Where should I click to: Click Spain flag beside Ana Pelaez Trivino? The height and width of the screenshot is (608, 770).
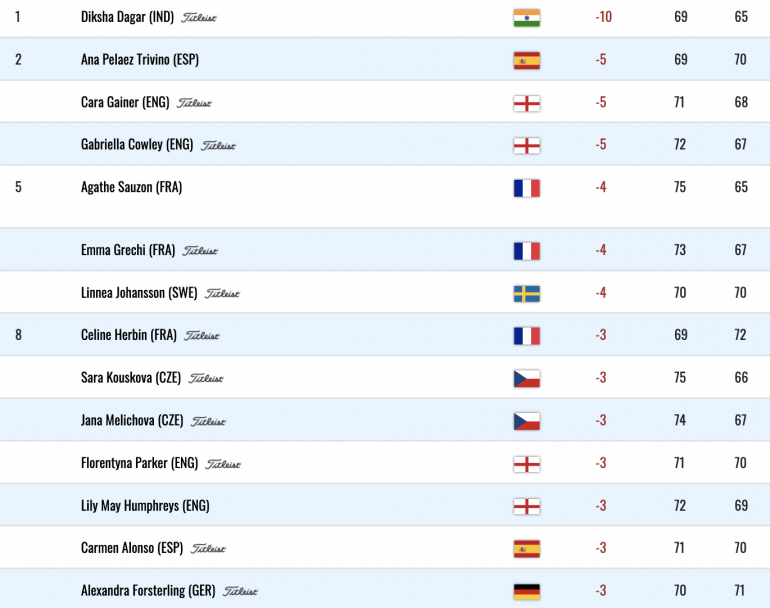526,60
